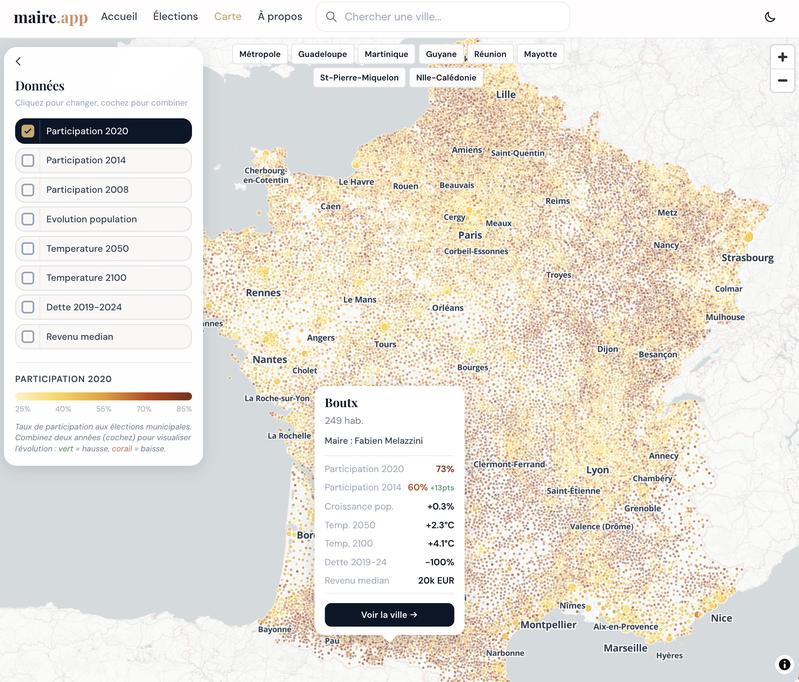The width and height of the screenshot is (799, 682).
Task: Click the map zoom out minus button
Action: click(782, 81)
